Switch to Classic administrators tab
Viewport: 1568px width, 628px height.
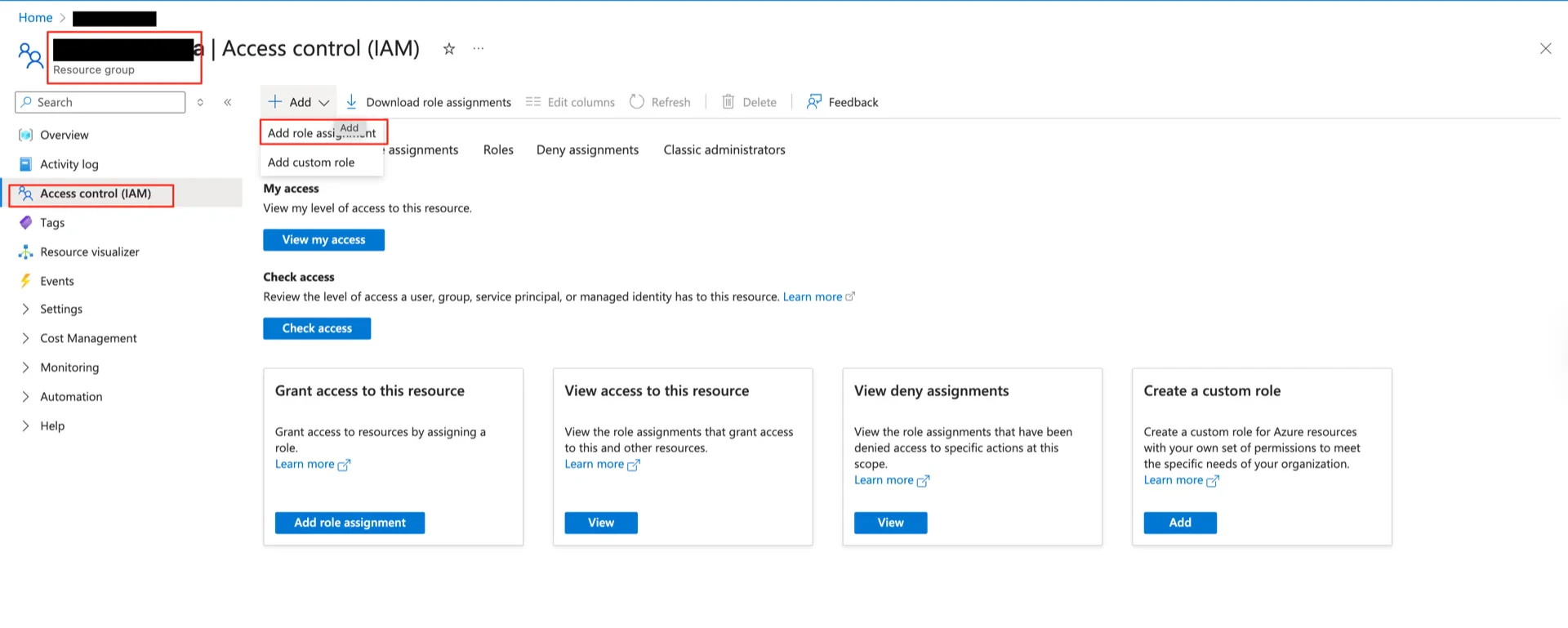[724, 150]
